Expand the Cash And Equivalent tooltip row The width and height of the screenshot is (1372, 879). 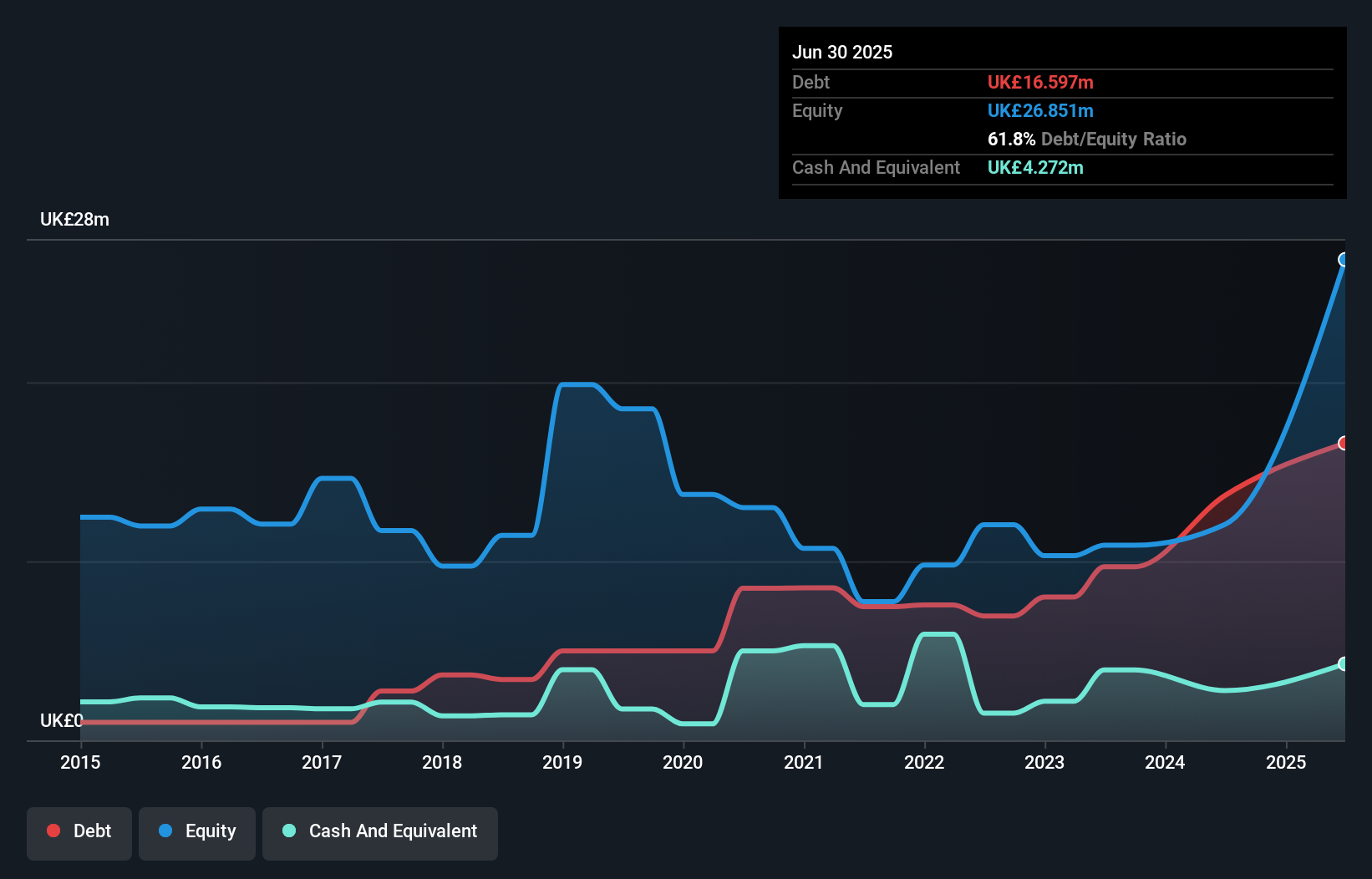tap(876, 167)
